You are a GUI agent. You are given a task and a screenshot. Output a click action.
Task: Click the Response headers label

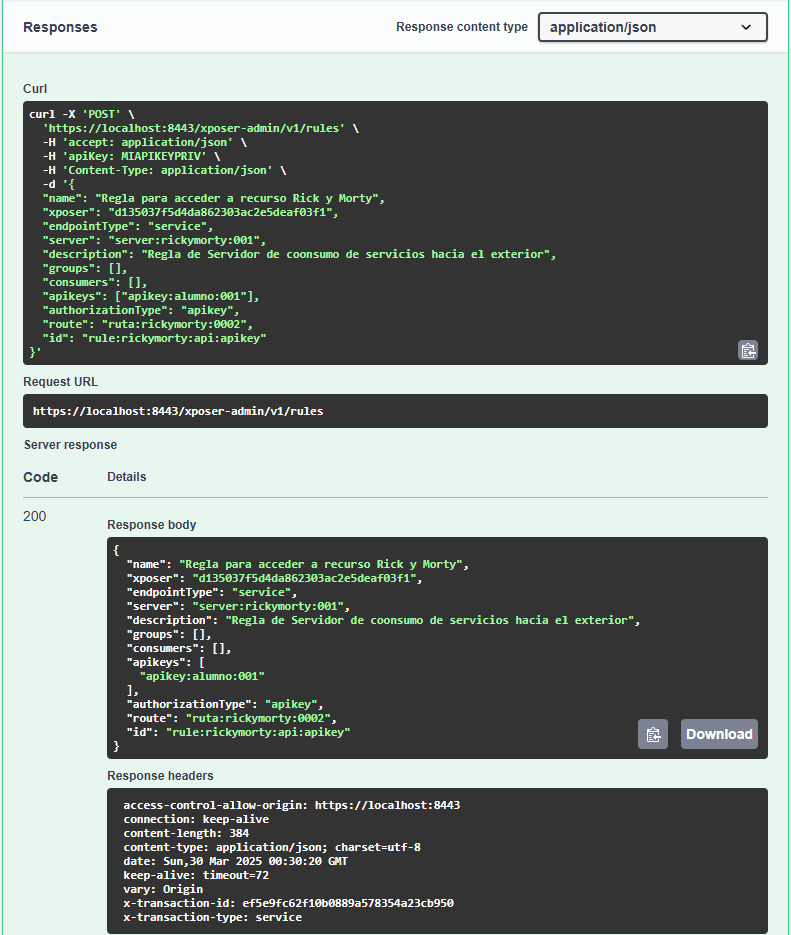coord(160,775)
